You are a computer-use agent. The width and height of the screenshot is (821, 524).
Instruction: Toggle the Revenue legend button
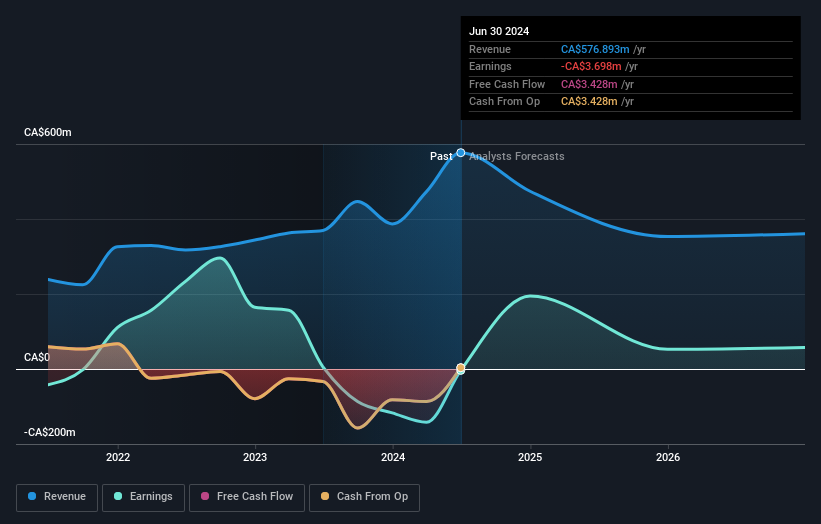(57, 497)
